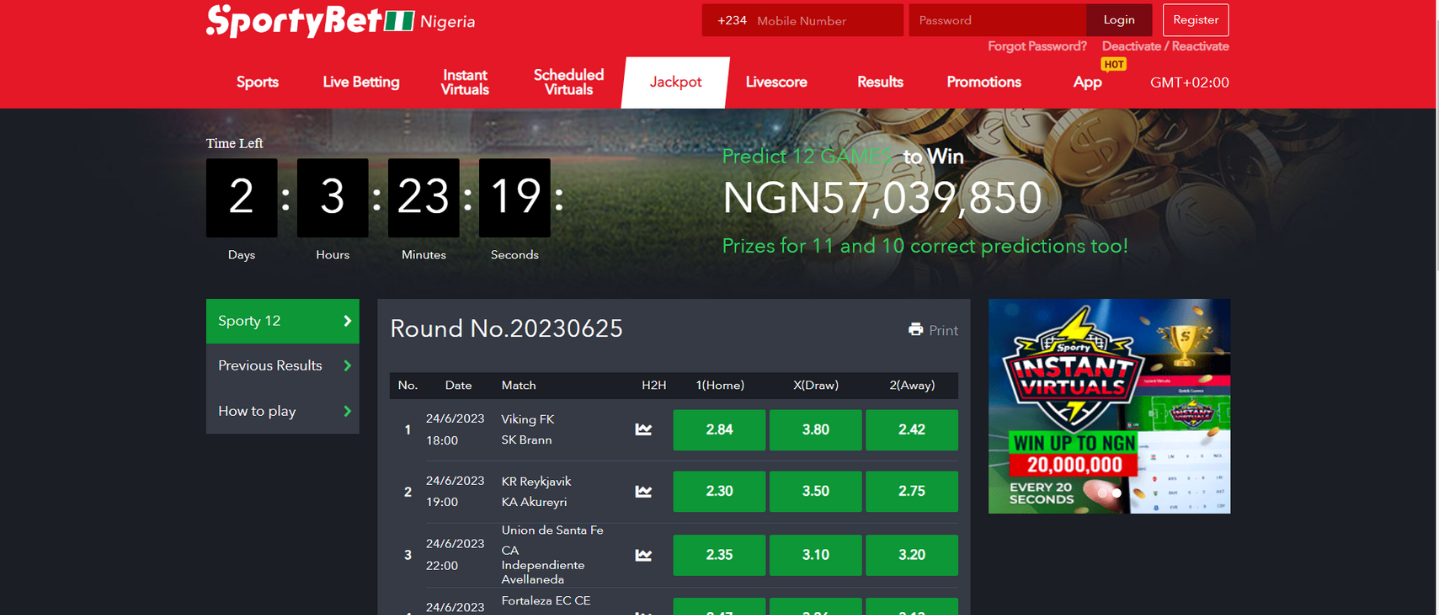Viewport: 1439px width, 615px height.
Task: Open Scheduled Virtuals section
Action: [x=569, y=82]
